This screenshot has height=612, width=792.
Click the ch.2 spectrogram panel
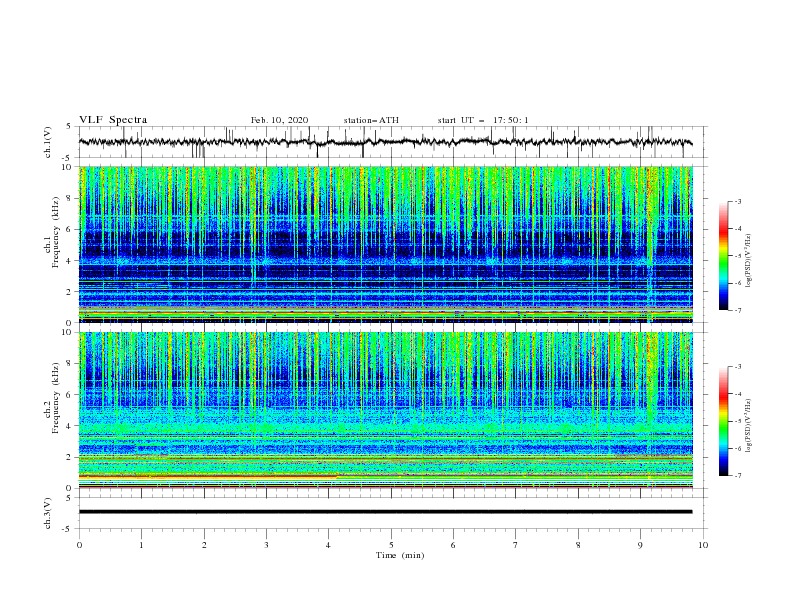(386, 410)
